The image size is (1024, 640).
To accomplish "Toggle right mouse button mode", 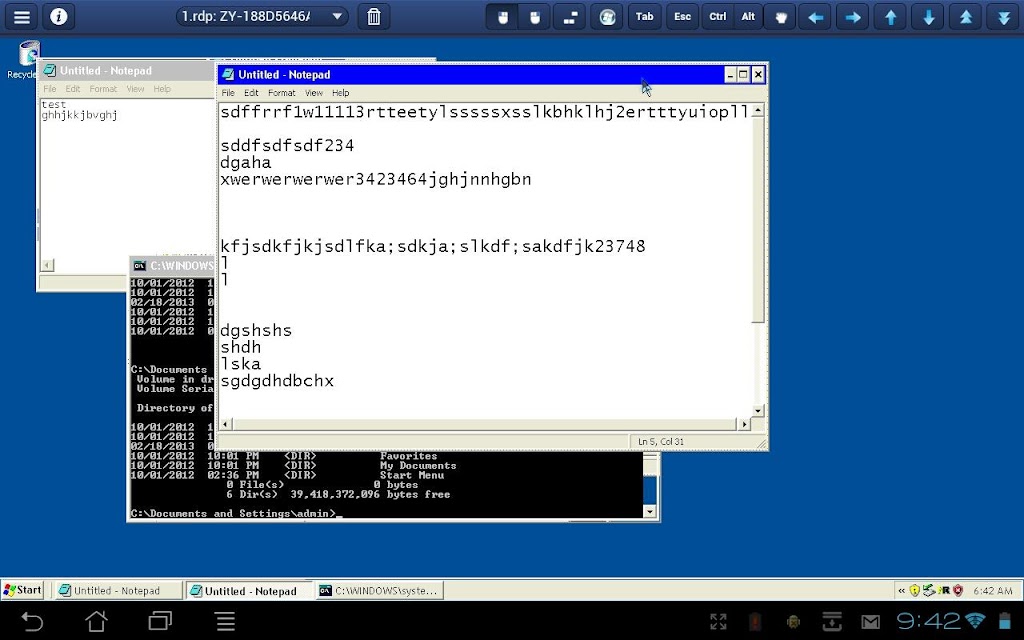I will pyautogui.click(x=535, y=17).
